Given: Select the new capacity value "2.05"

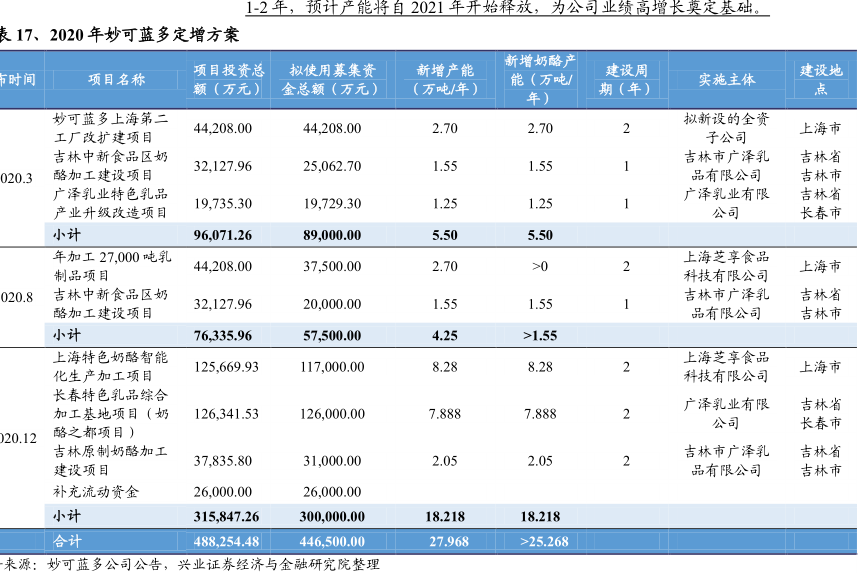Looking at the screenshot, I should tap(445, 461).
